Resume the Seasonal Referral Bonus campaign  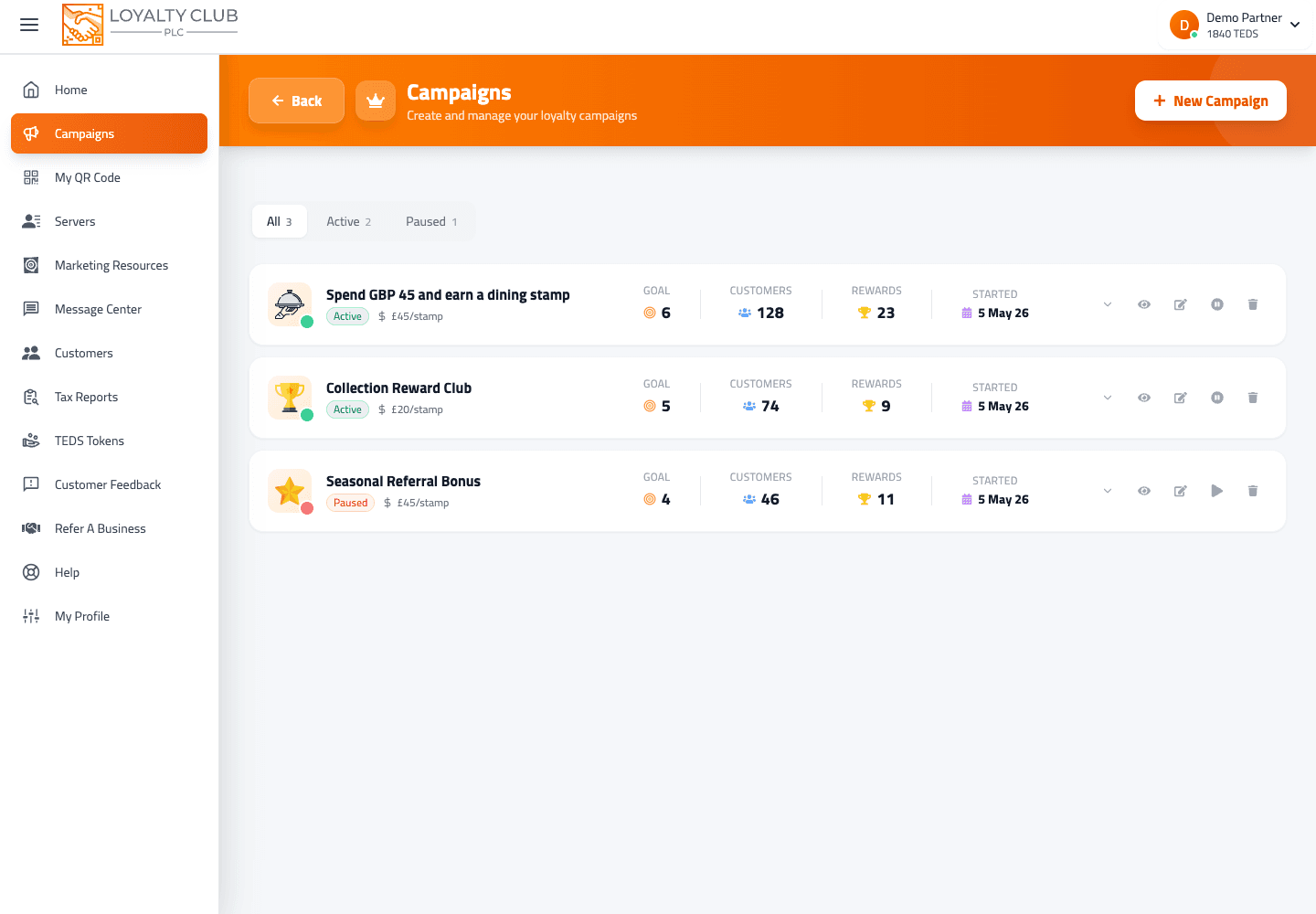(x=1217, y=491)
